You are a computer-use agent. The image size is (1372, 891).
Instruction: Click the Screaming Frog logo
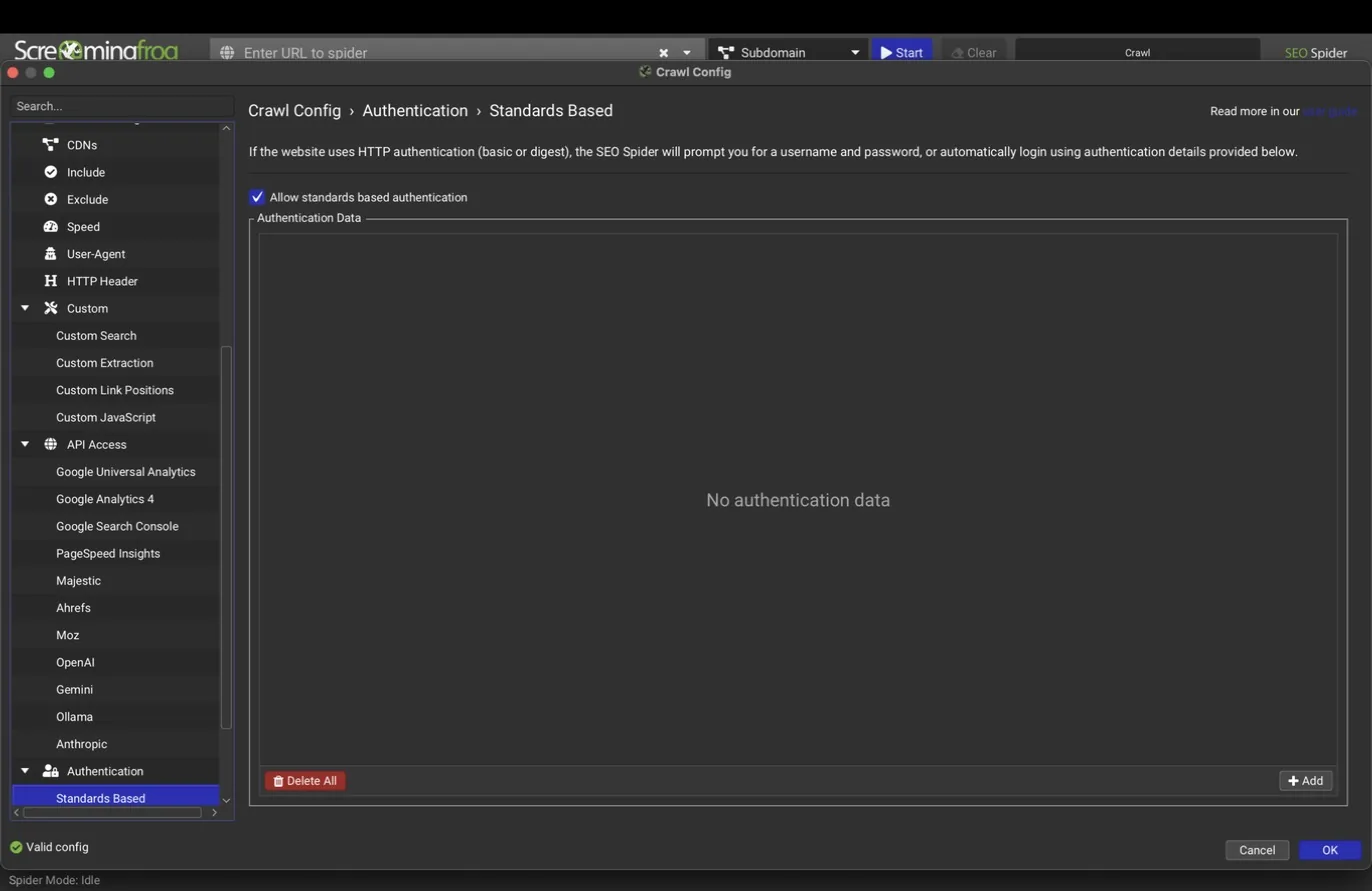coord(96,50)
